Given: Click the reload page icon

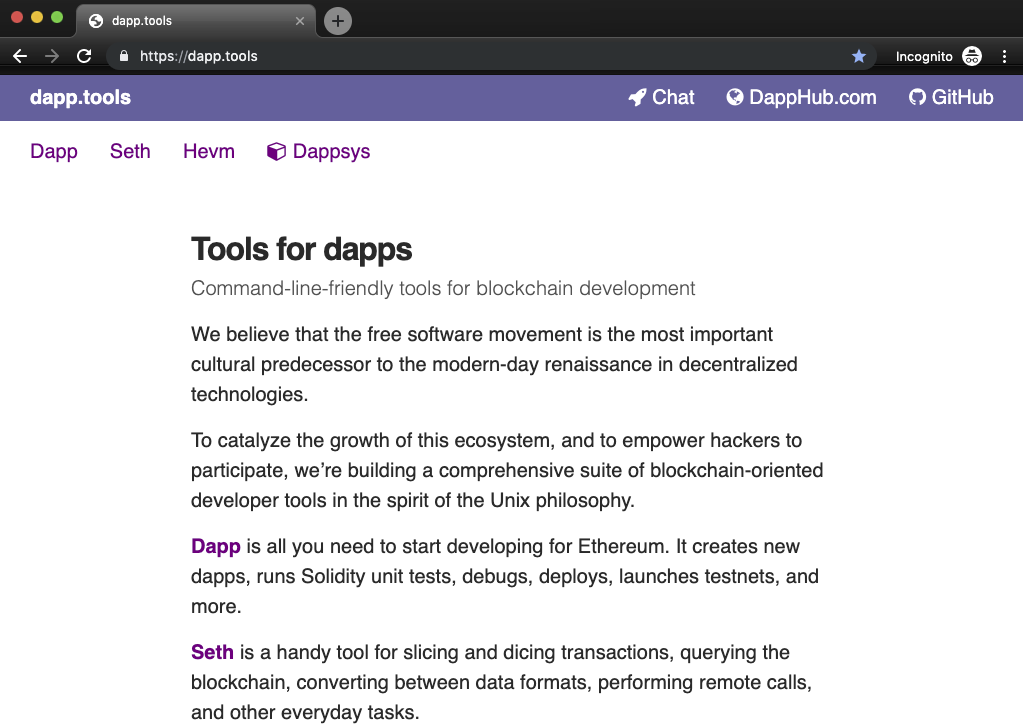Looking at the screenshot, I should [x=84, y=56].
